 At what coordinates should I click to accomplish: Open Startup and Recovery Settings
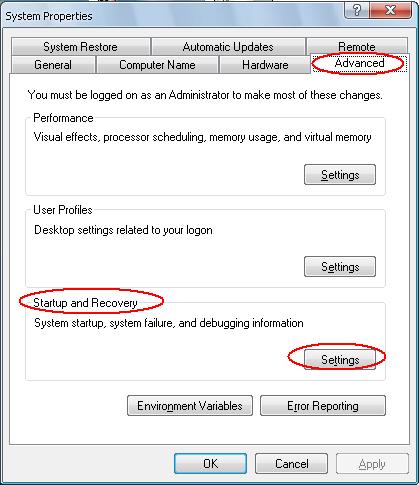click(340, 360)
